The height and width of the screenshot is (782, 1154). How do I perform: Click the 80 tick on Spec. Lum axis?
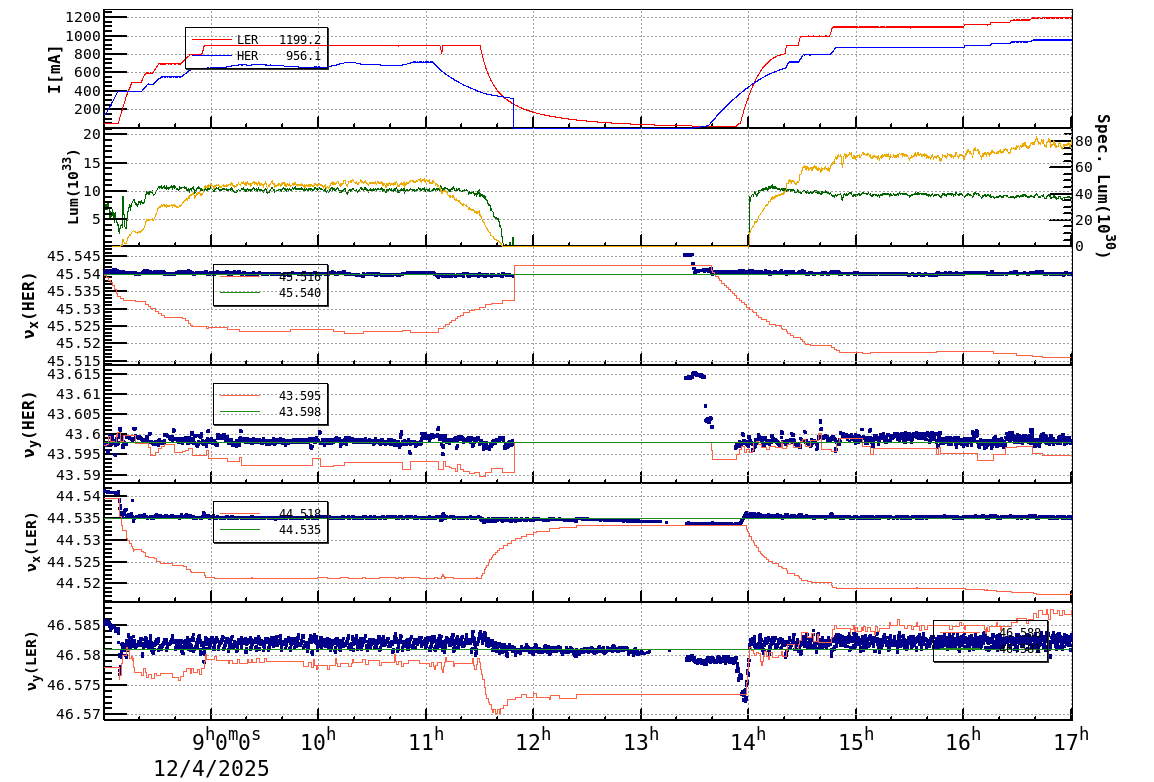click(1083, 142)
